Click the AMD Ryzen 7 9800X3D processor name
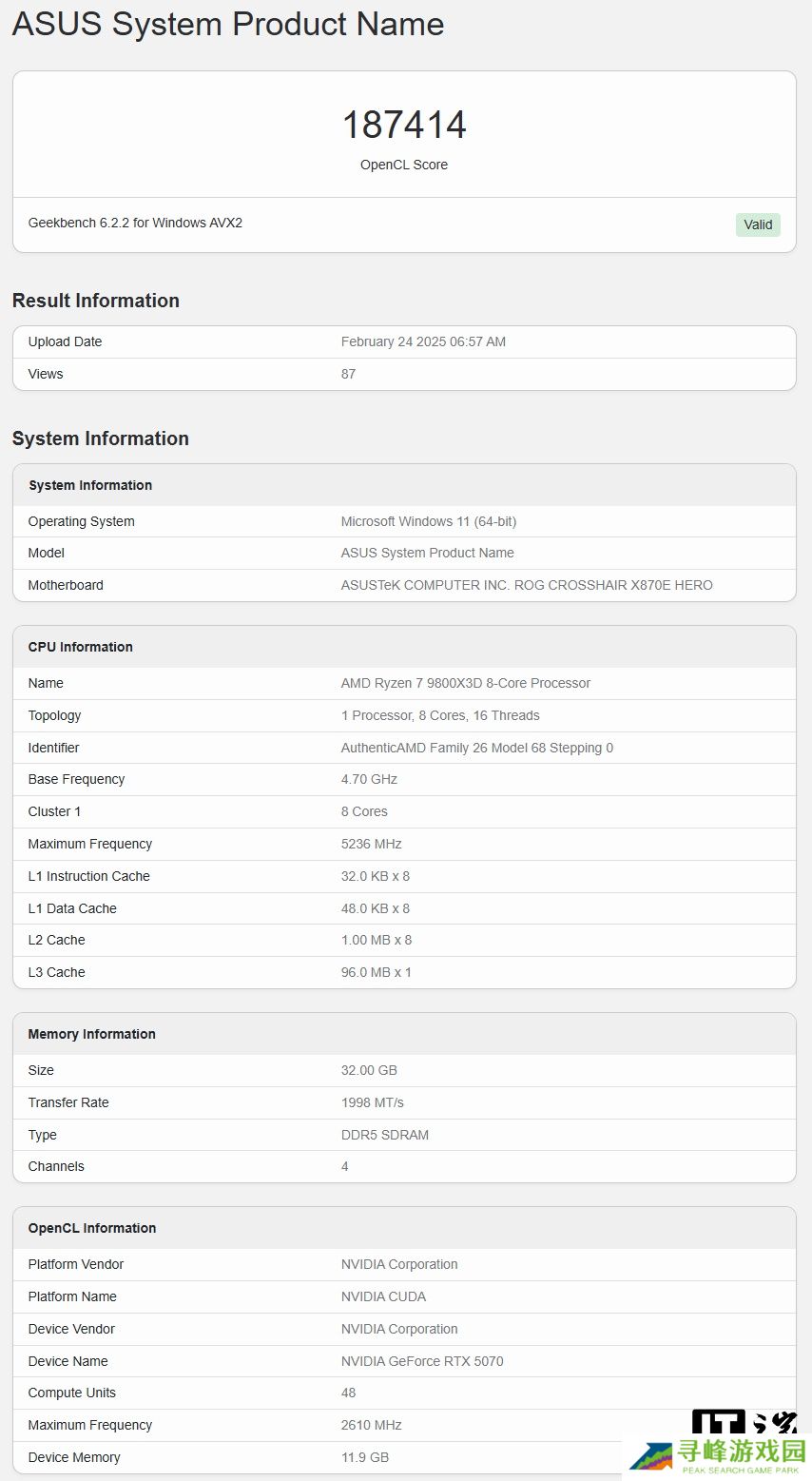 (465, 683)
